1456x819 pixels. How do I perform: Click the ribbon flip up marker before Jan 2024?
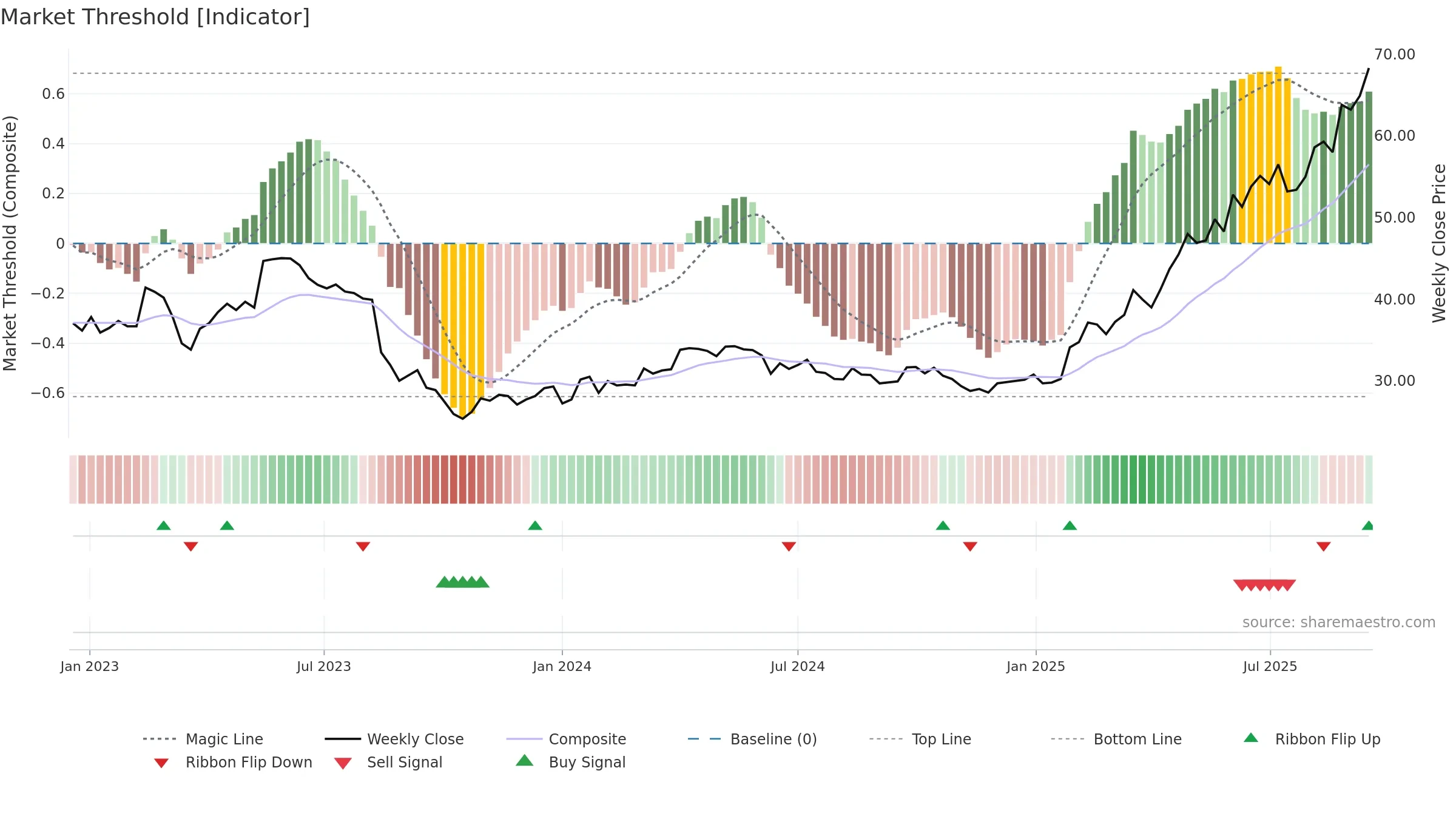click(535, 525)
